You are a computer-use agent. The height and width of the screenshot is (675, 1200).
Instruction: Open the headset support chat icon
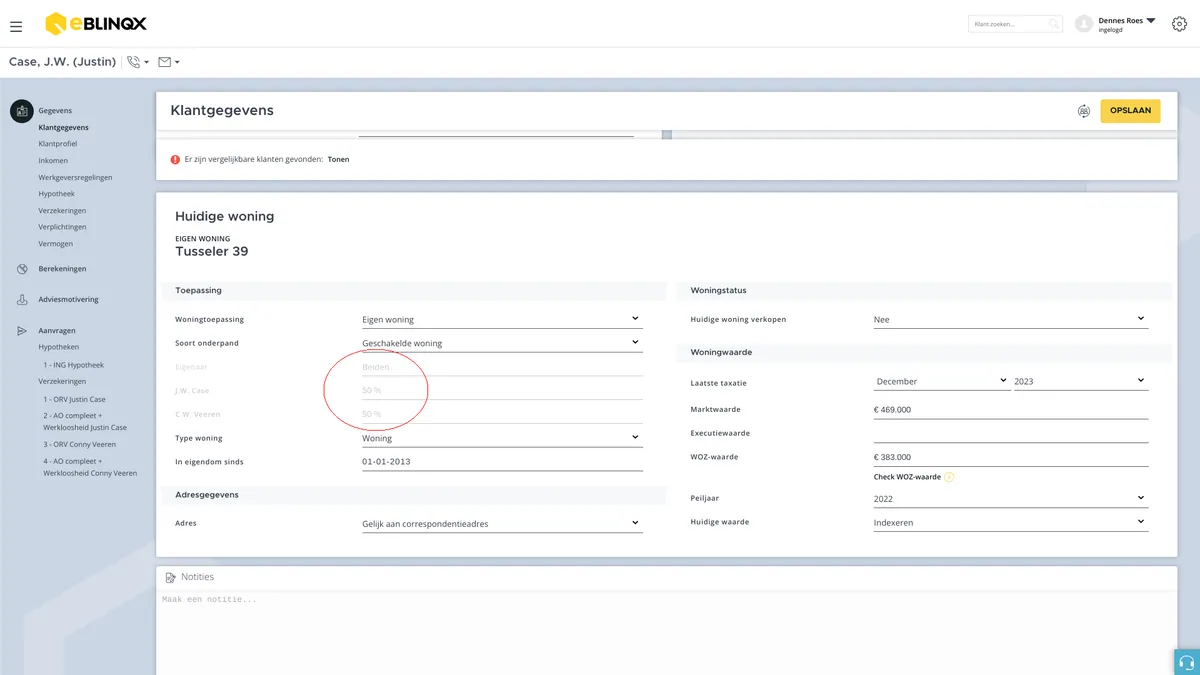click(1187, 662)
